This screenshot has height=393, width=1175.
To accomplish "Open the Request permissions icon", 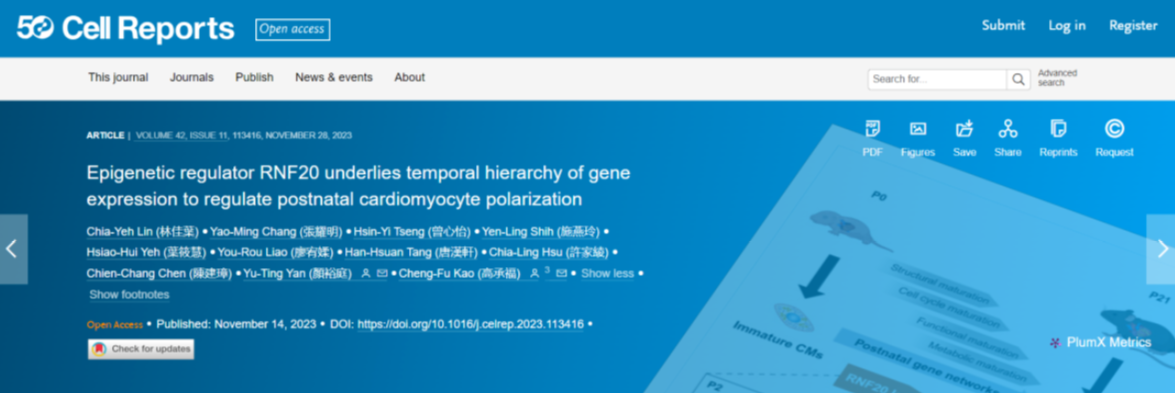I will coord(1114,129).
